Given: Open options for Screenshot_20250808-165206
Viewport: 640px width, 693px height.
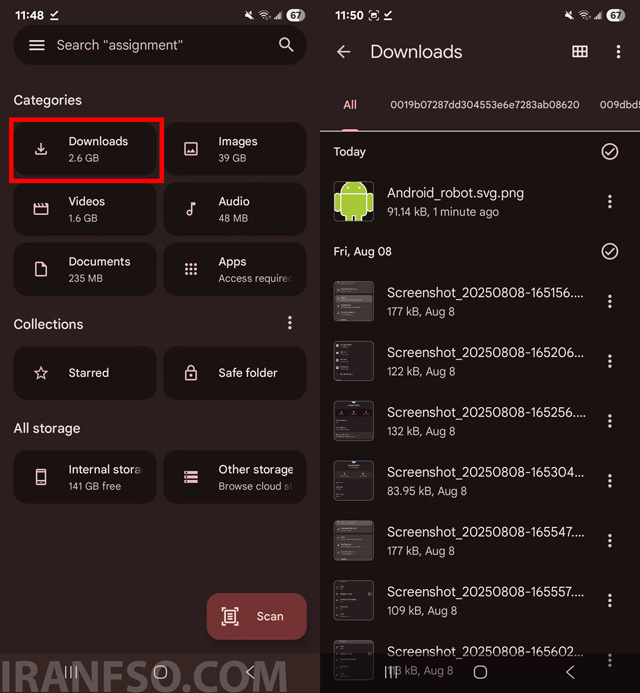Looking at the screenshot, I should [610, 361].
